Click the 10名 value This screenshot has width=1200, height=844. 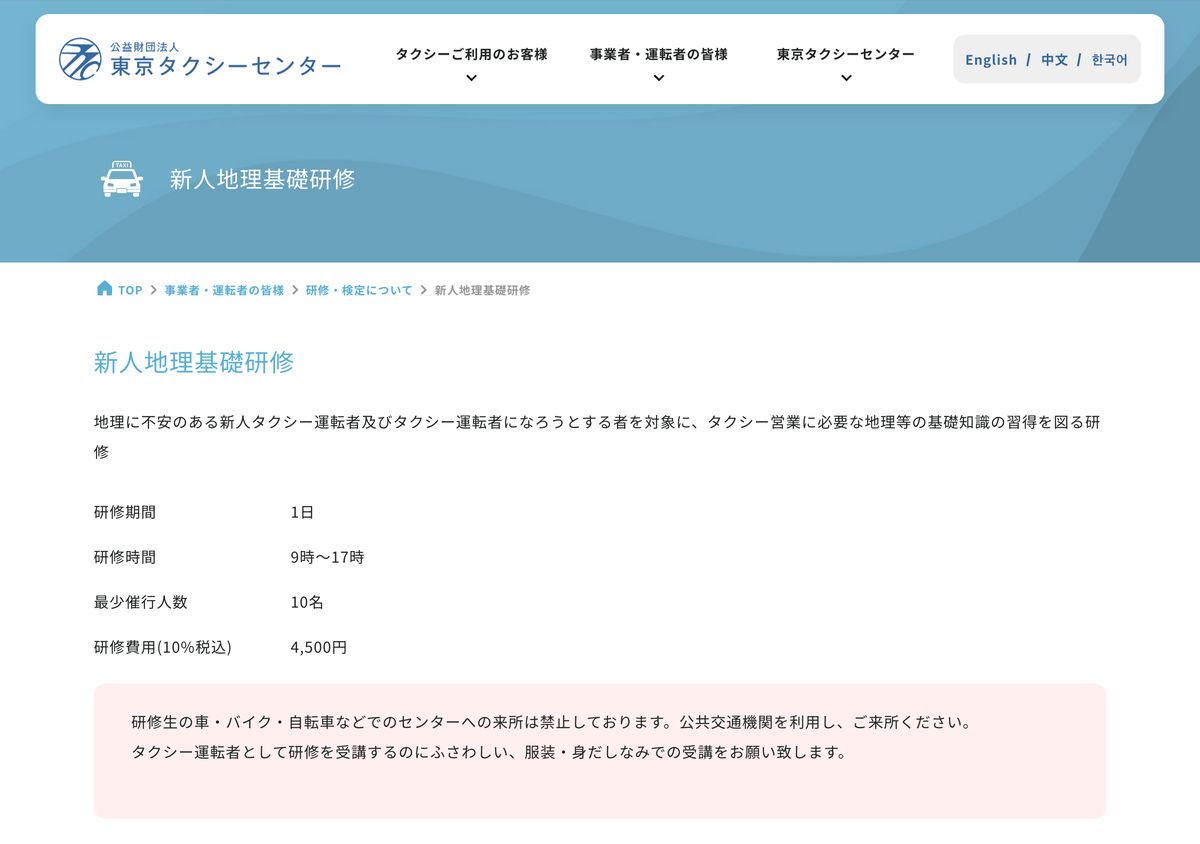pyautogui.click(x=307, y=602)
